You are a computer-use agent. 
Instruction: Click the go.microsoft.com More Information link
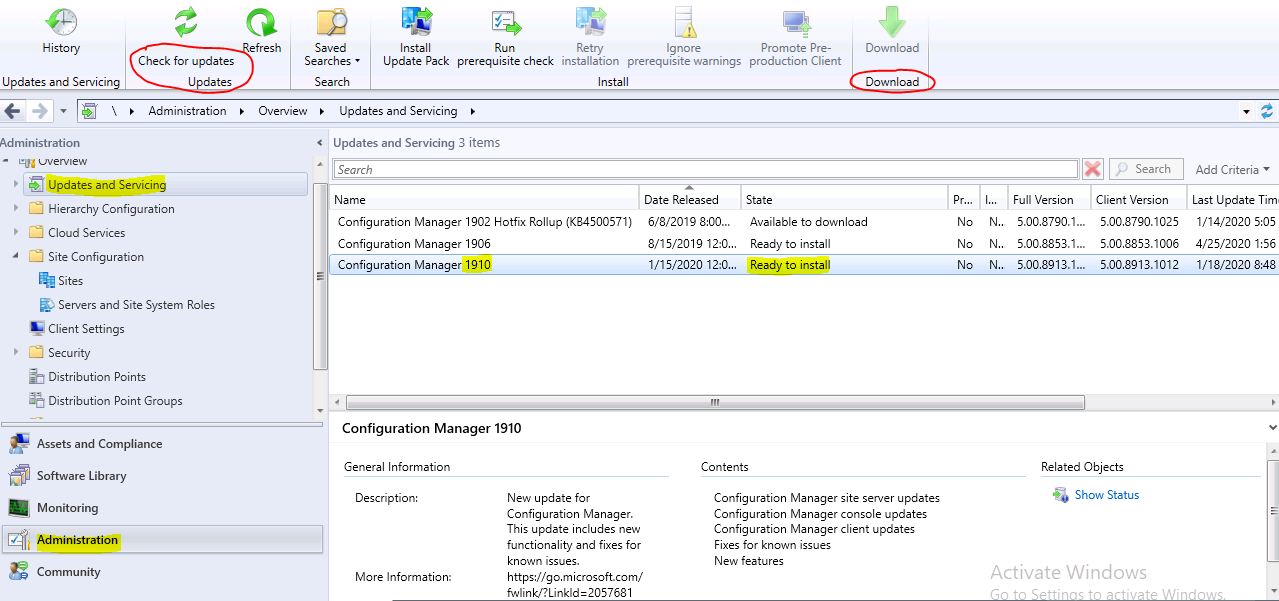tap(575, 585)
